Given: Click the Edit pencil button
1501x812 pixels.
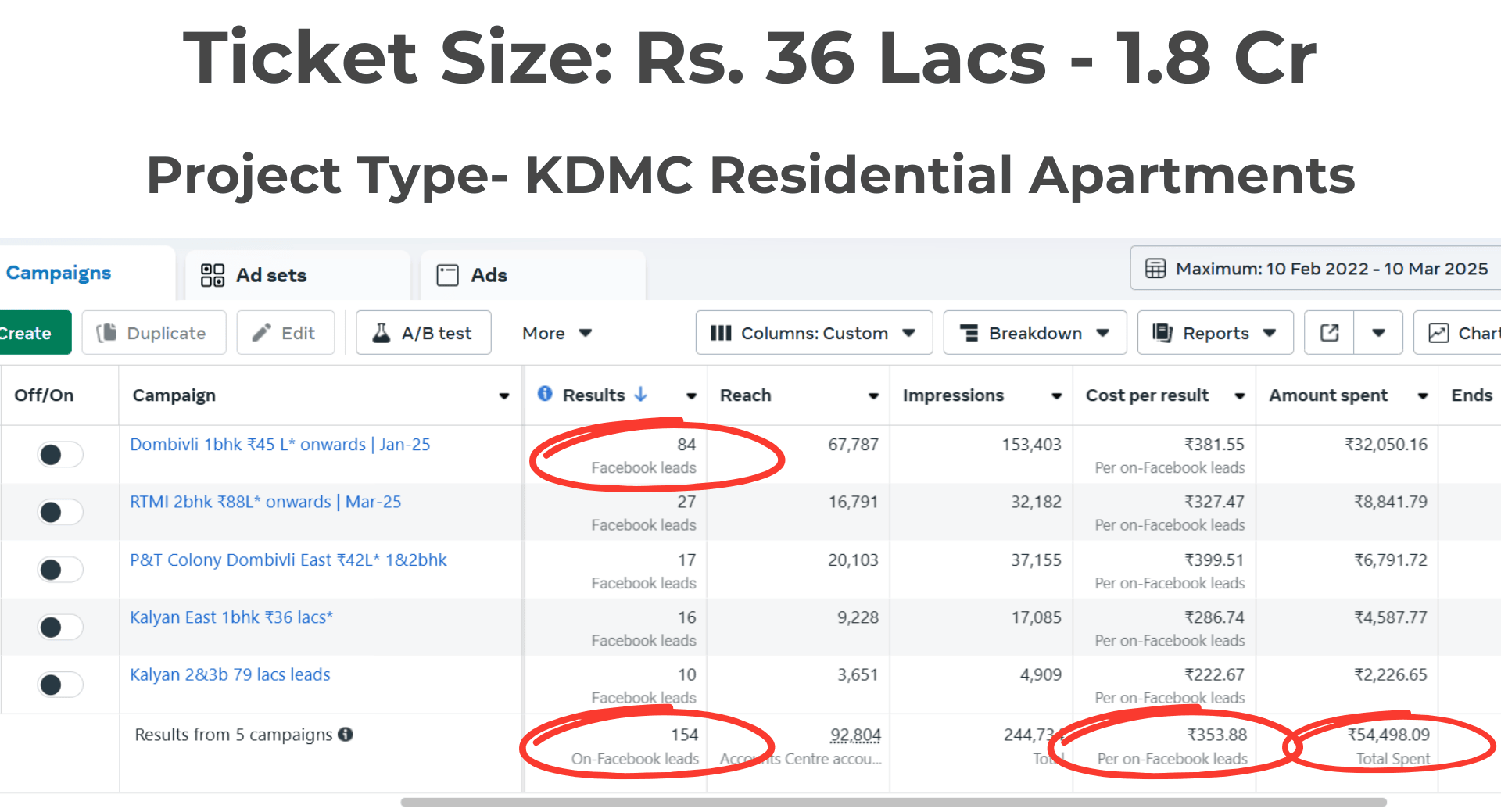Looking at the screenshot, I should tap(285, 333).
